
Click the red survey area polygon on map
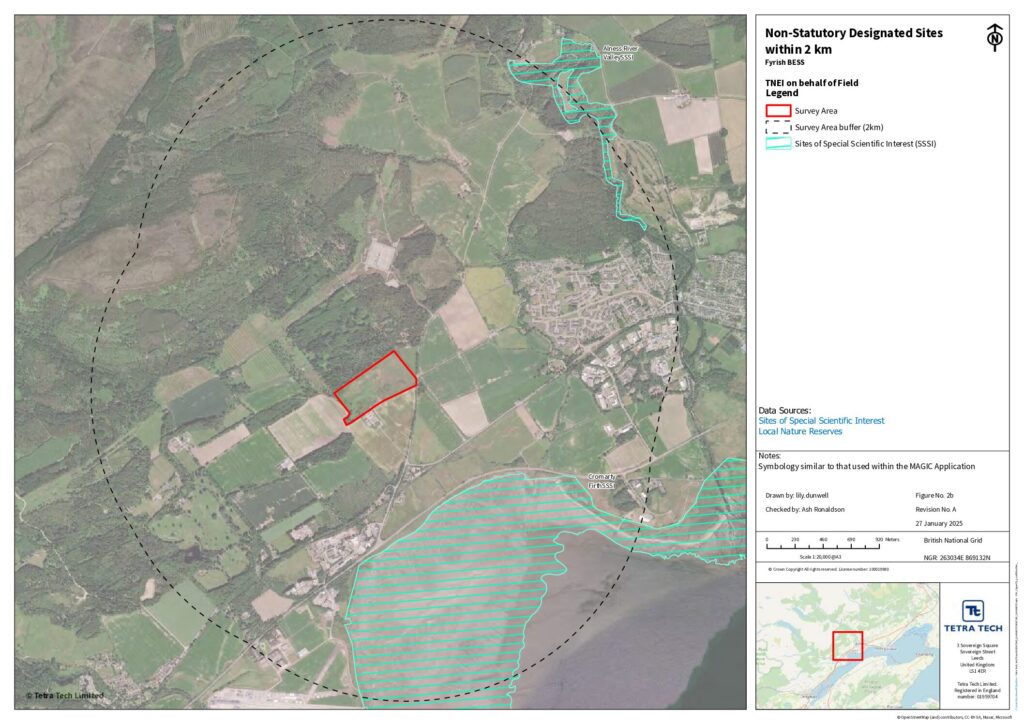point(374,387)
